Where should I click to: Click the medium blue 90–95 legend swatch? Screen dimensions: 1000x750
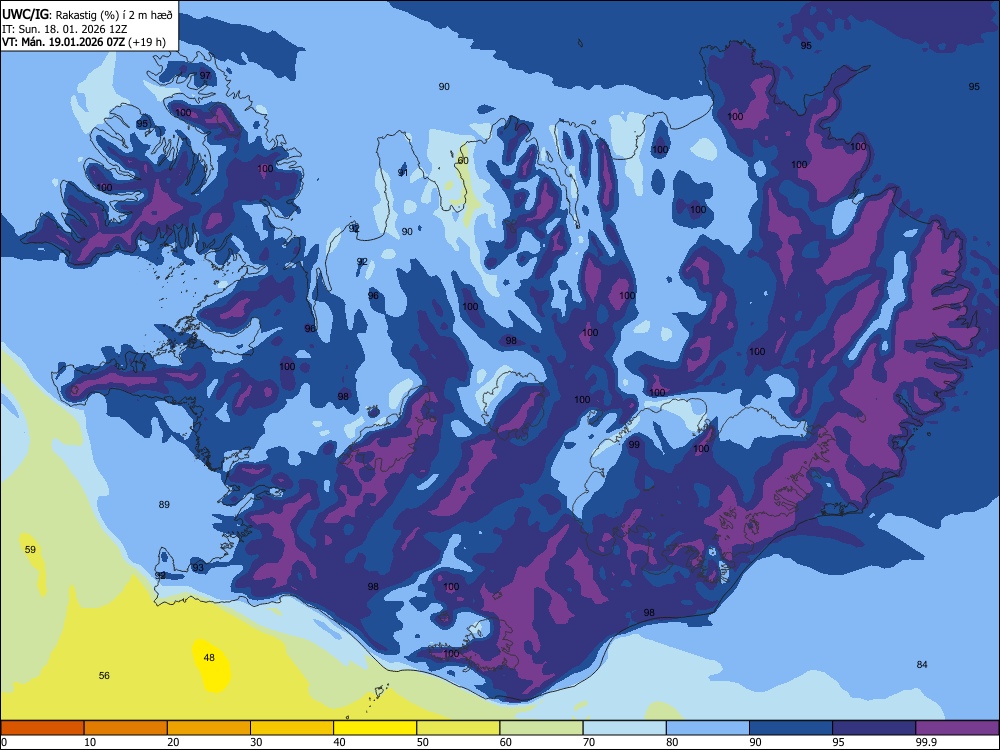tap(791, 728)
